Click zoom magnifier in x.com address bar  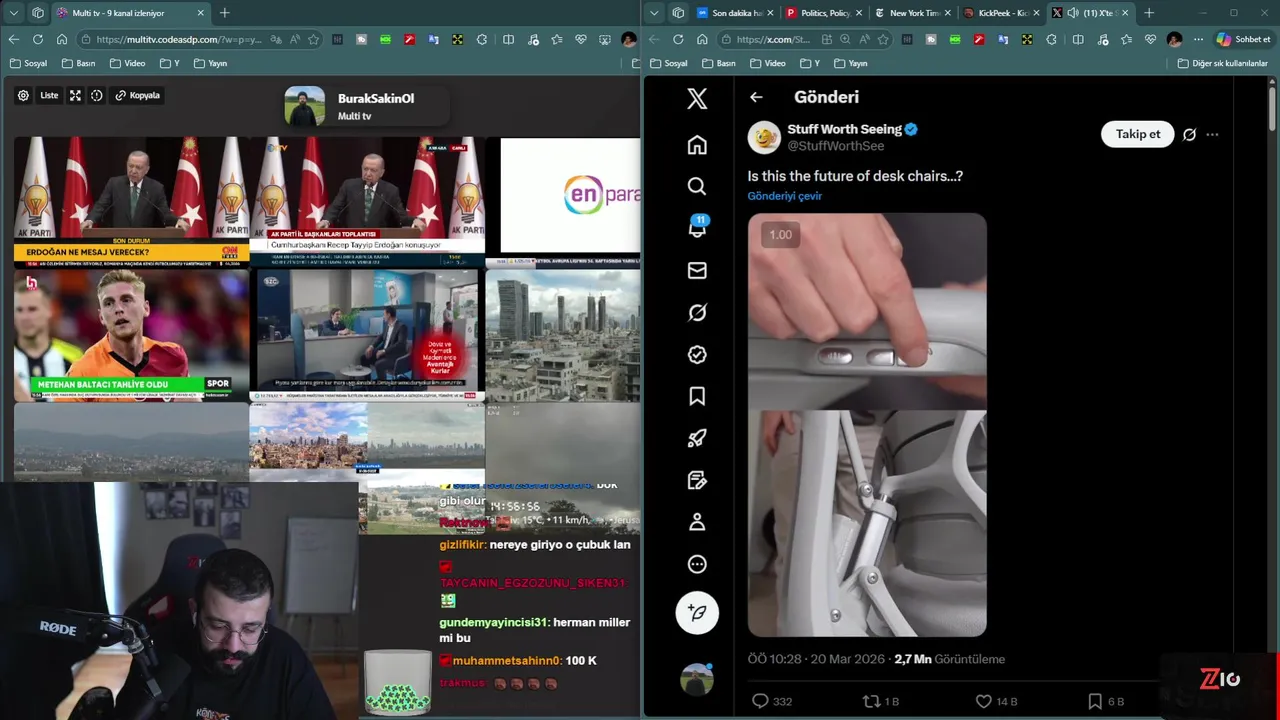point(845,39)
